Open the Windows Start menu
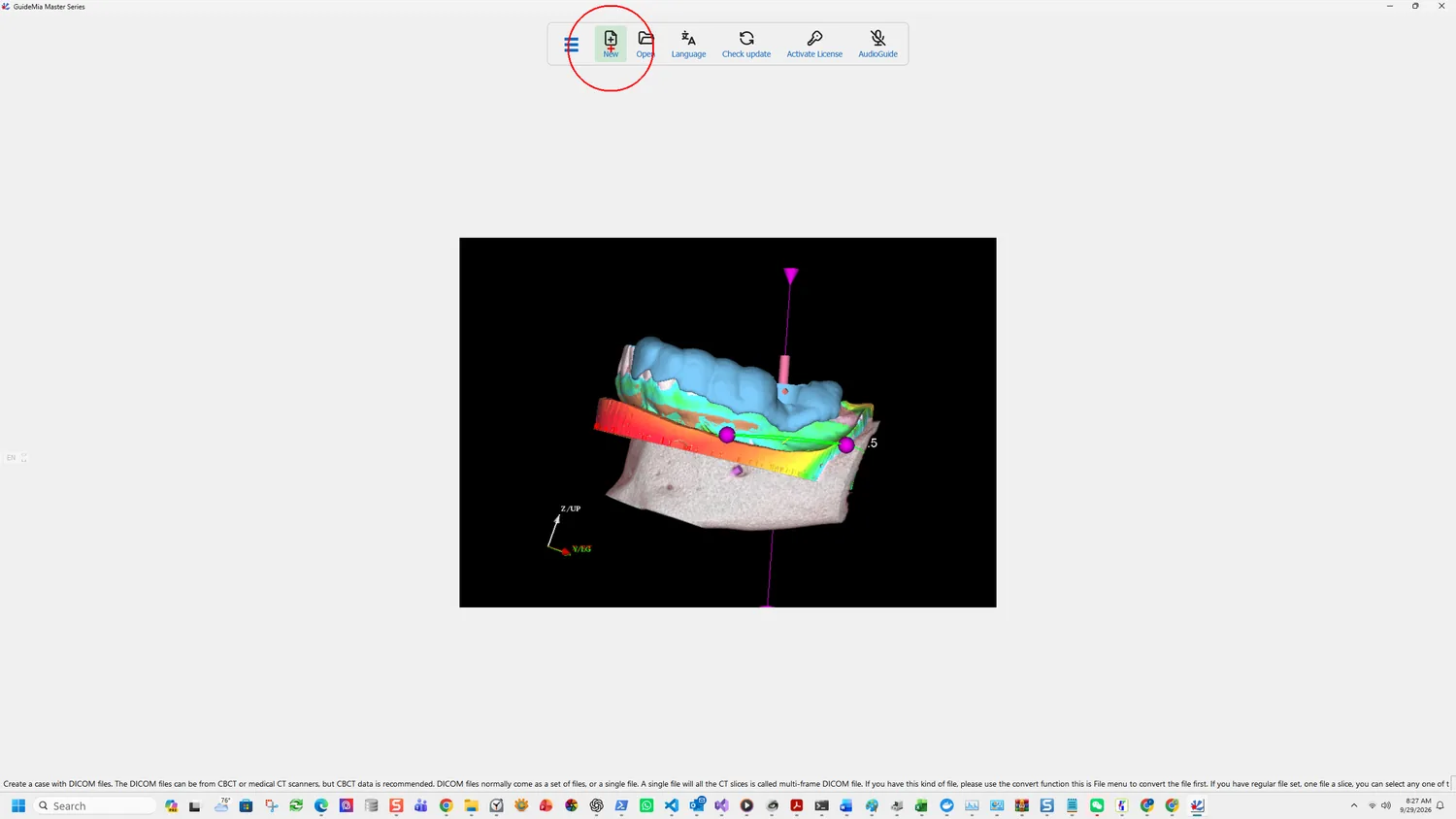The width and height of the screenshot is (1456, 819). pyautogui.click(x=18, y=805)
